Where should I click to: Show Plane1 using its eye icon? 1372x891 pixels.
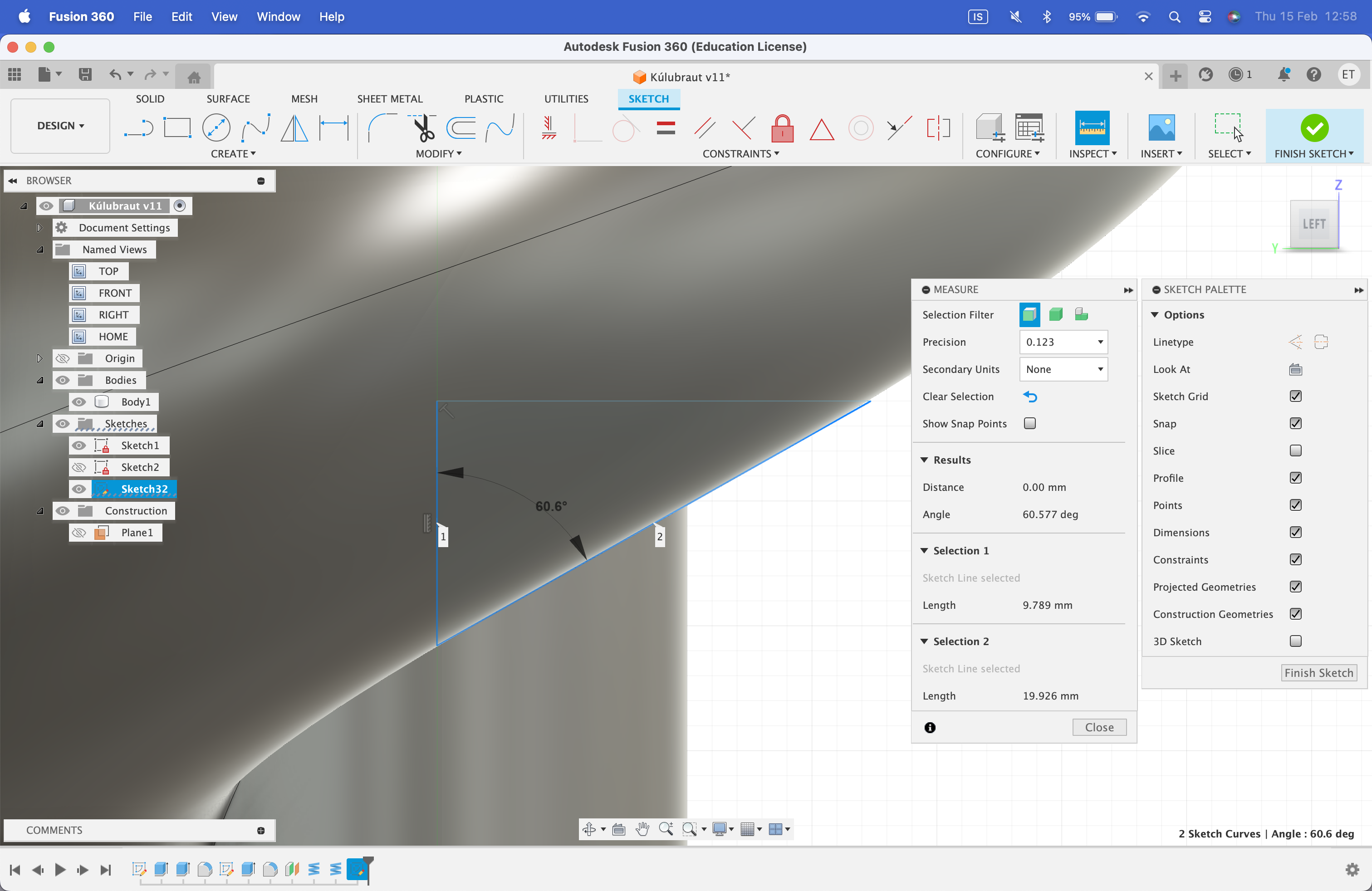point(79,533)
